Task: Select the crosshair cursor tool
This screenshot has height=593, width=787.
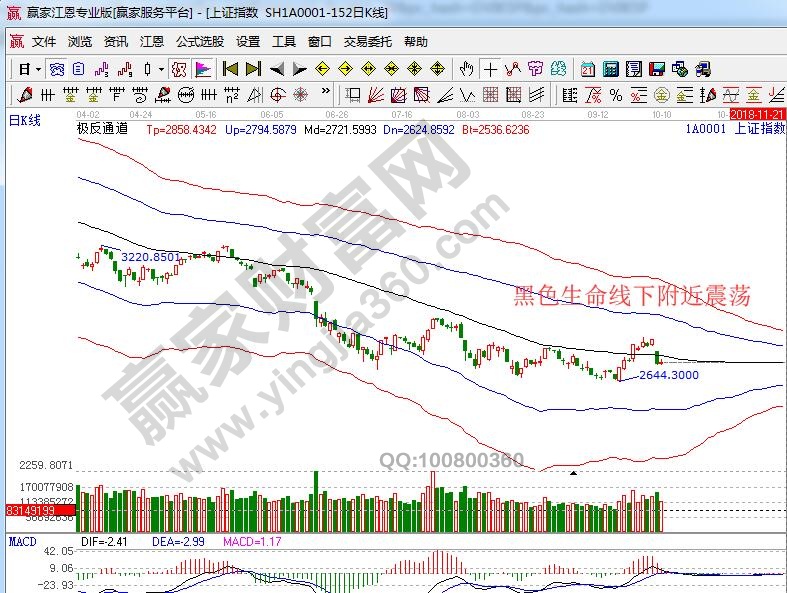Action: [x=490, y=69]
